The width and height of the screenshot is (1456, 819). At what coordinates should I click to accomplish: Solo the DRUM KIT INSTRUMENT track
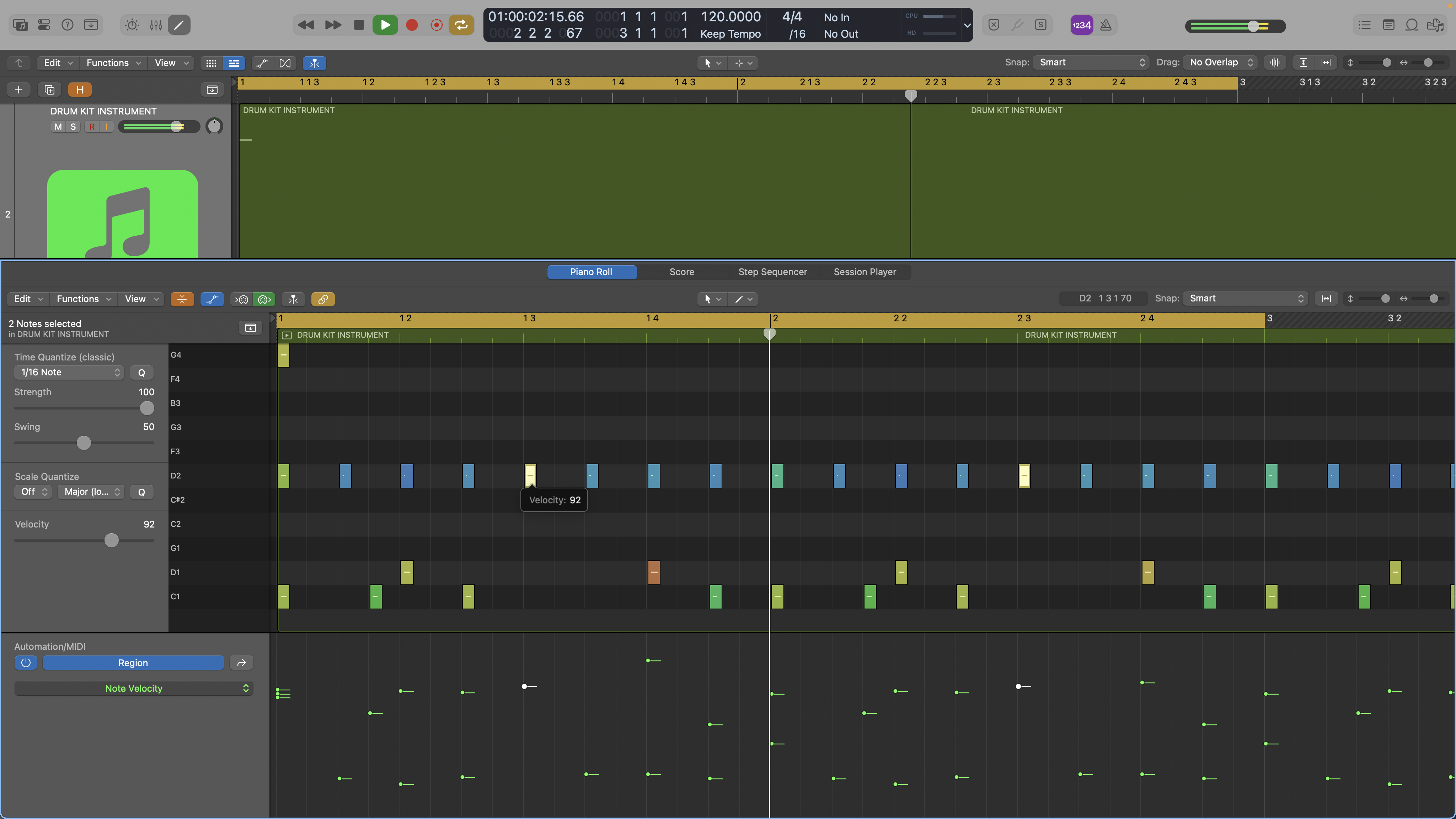pyautogui.click(x=73, y=127)
